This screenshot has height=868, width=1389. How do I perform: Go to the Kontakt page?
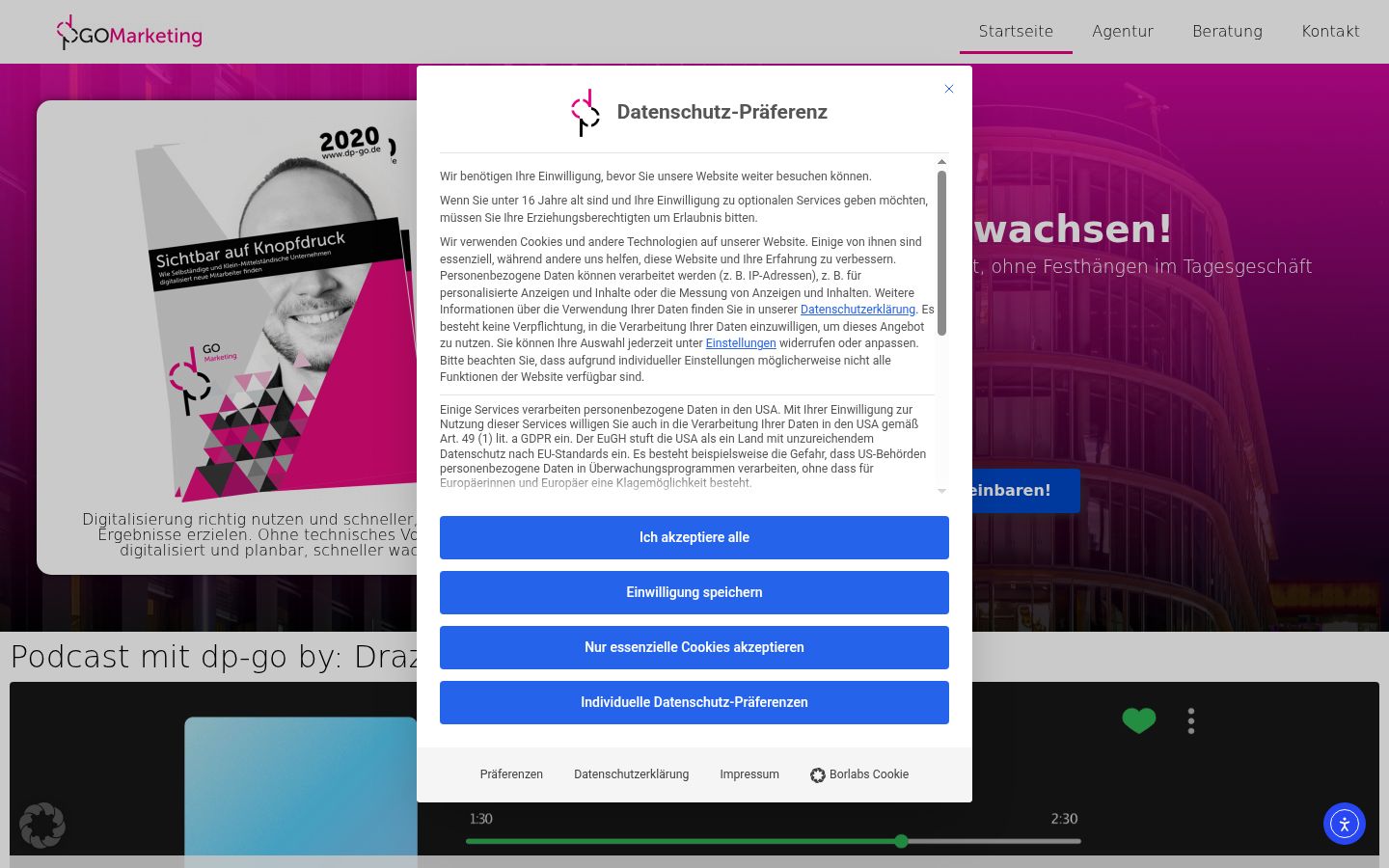click(x=1330, y=31)
